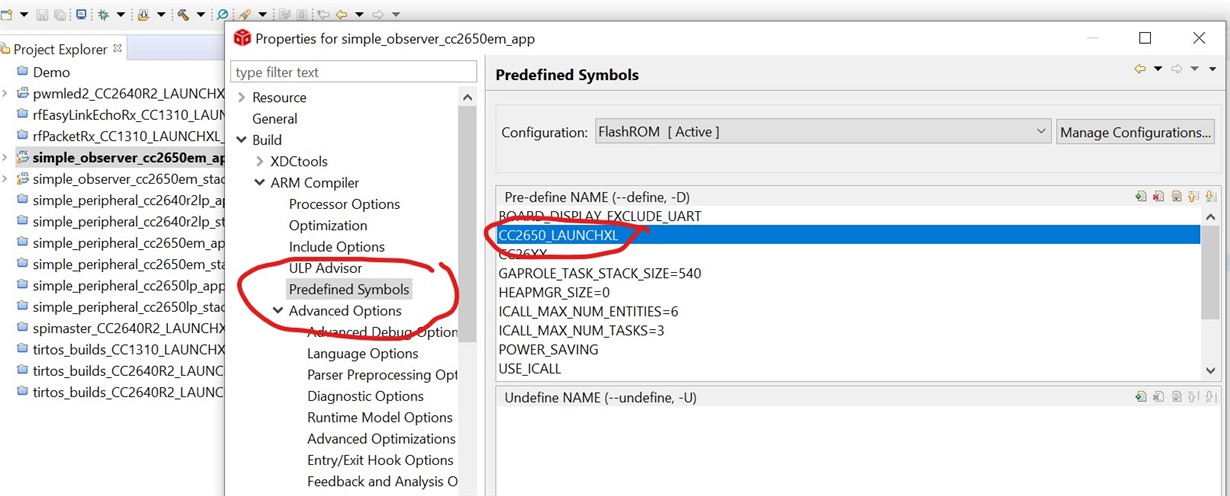Select the Demo project in Project Explorer
Image resolution: width=1230 pixels, height=496 pixels.
51,72
